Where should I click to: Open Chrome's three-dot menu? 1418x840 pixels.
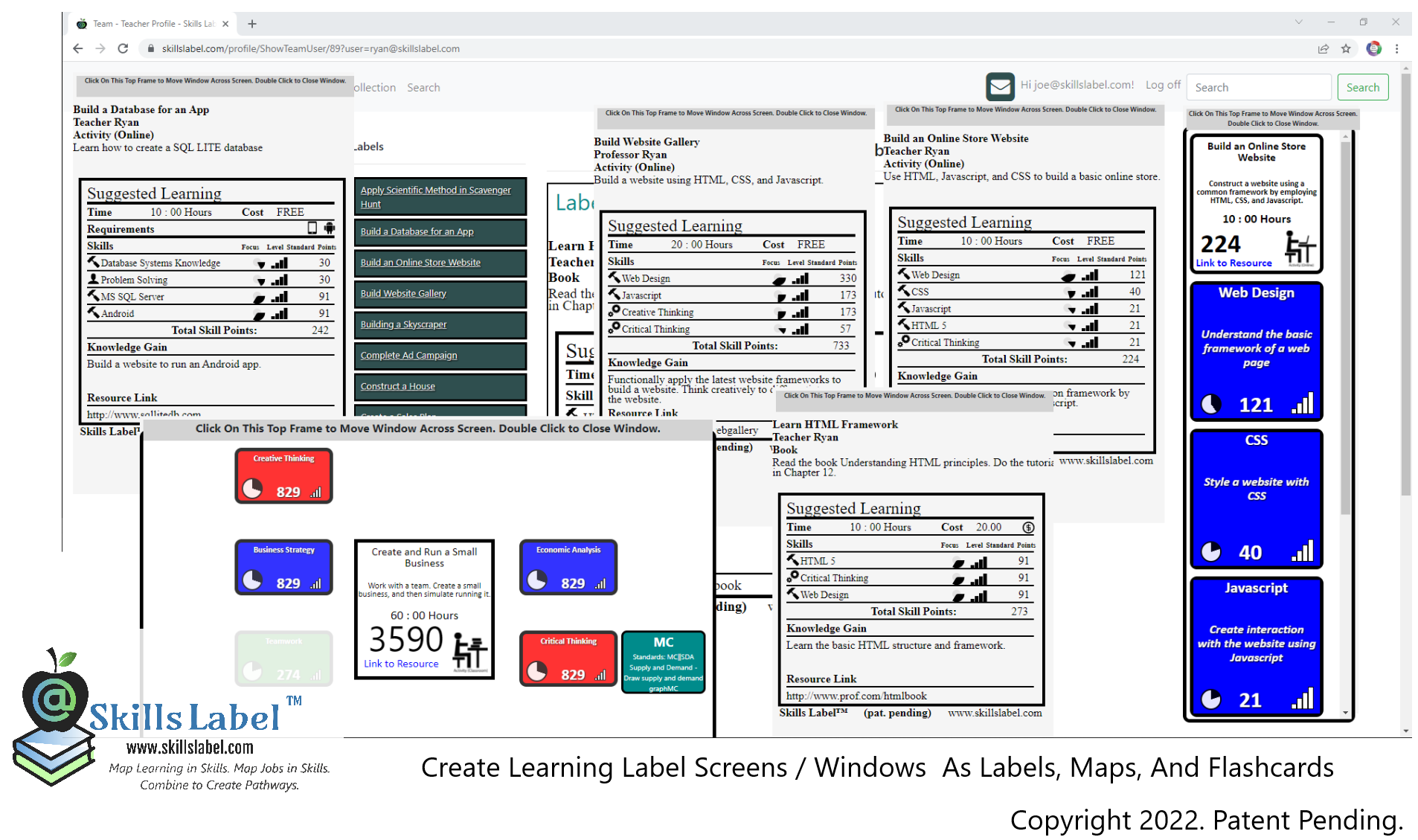1396,48
